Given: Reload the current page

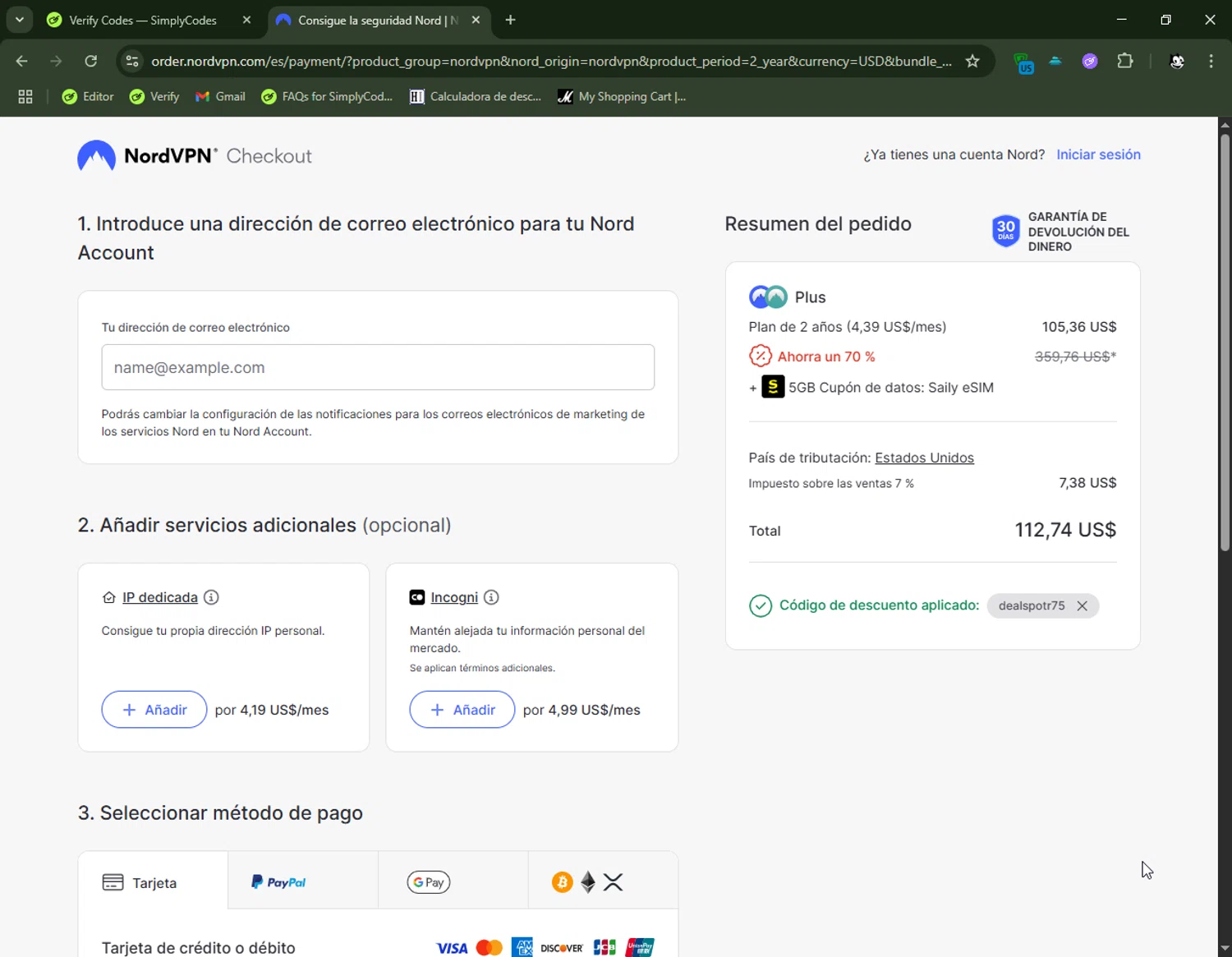Looking at the screenshot, I should (x=91, y=61).
